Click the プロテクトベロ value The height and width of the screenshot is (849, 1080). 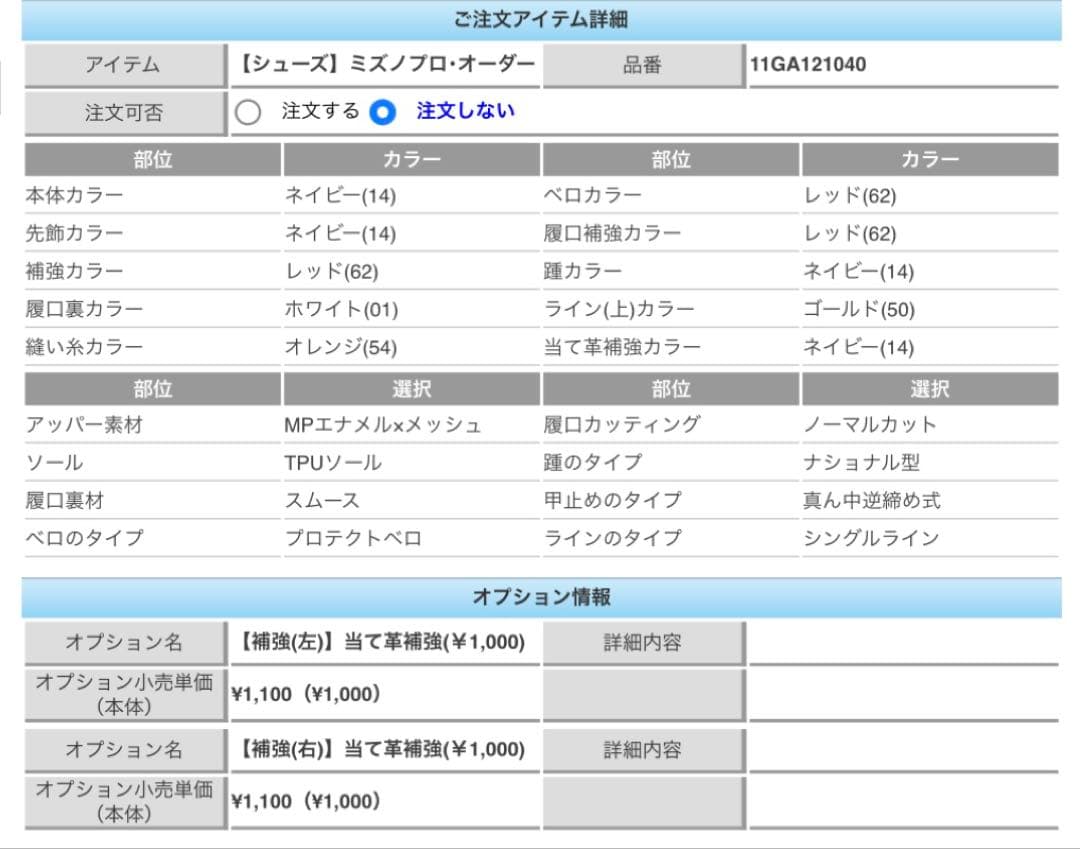tap(353, 538)
